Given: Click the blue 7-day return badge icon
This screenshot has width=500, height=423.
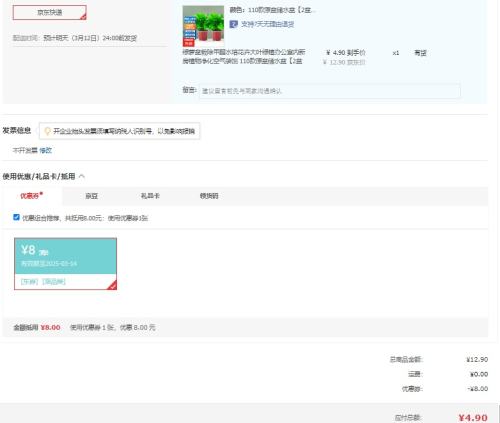Looking at the screenshot, I should (x=234, y=24).
